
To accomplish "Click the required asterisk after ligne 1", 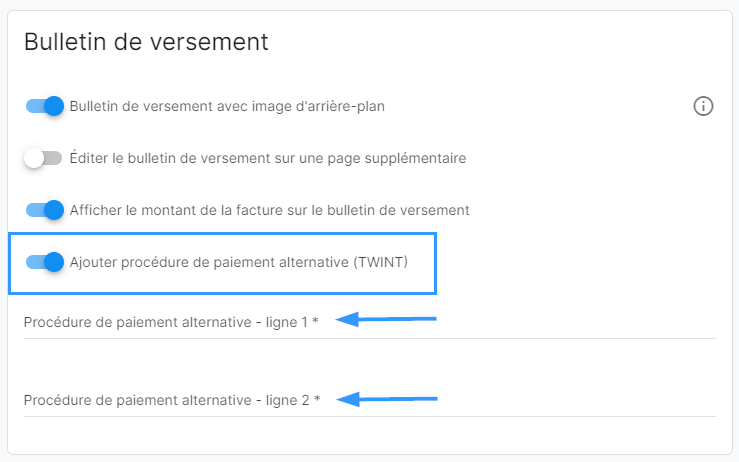I will (x=314, y=321).
